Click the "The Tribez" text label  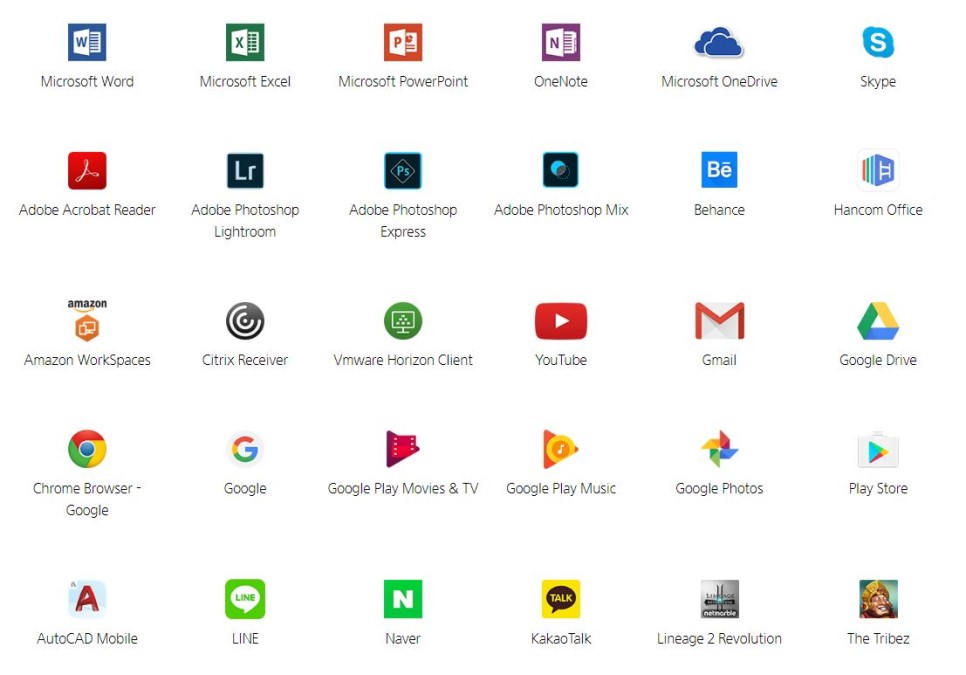click(878, 639)
